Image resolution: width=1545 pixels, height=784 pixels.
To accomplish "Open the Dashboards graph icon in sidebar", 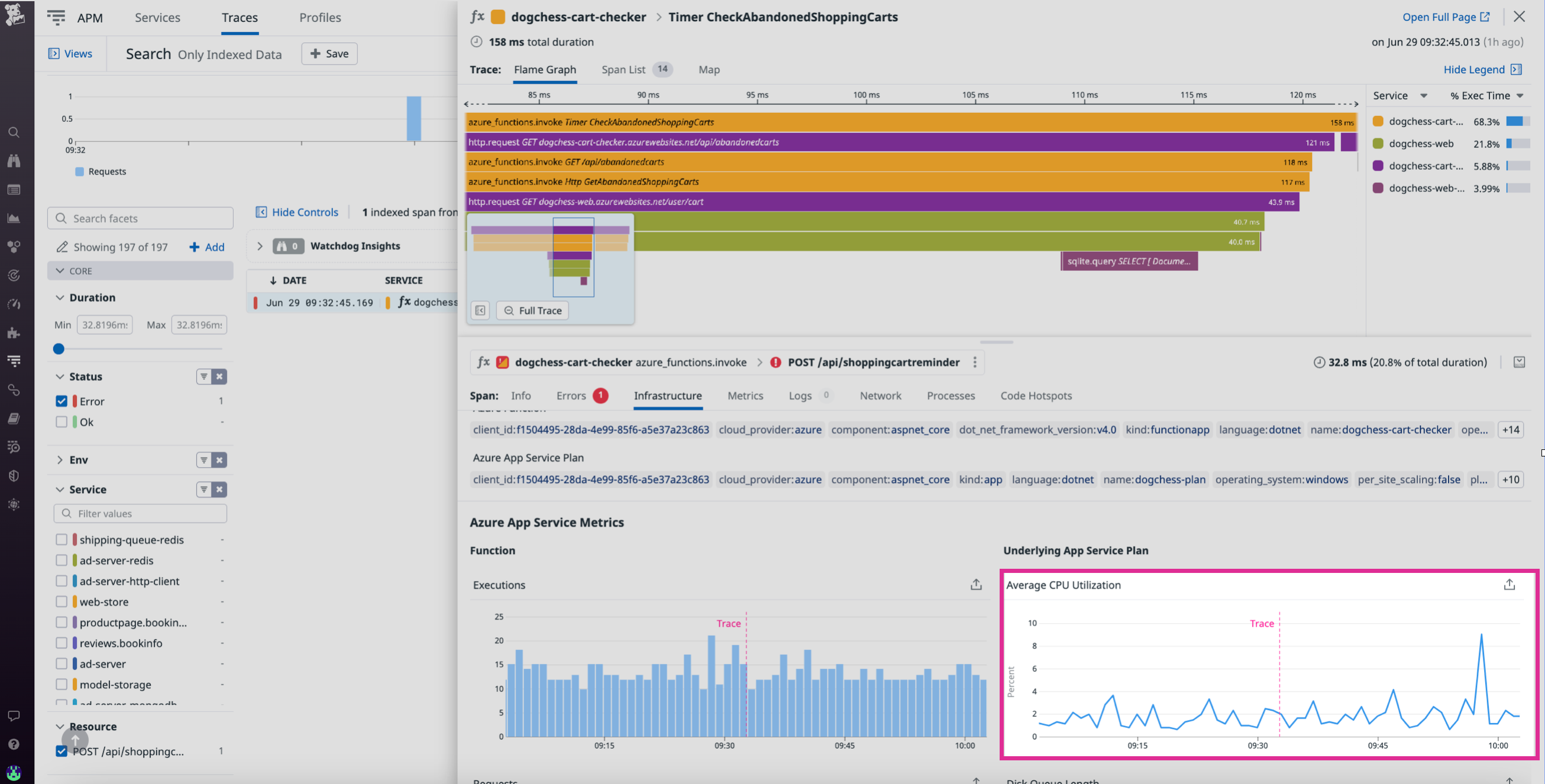I will 14,218.
